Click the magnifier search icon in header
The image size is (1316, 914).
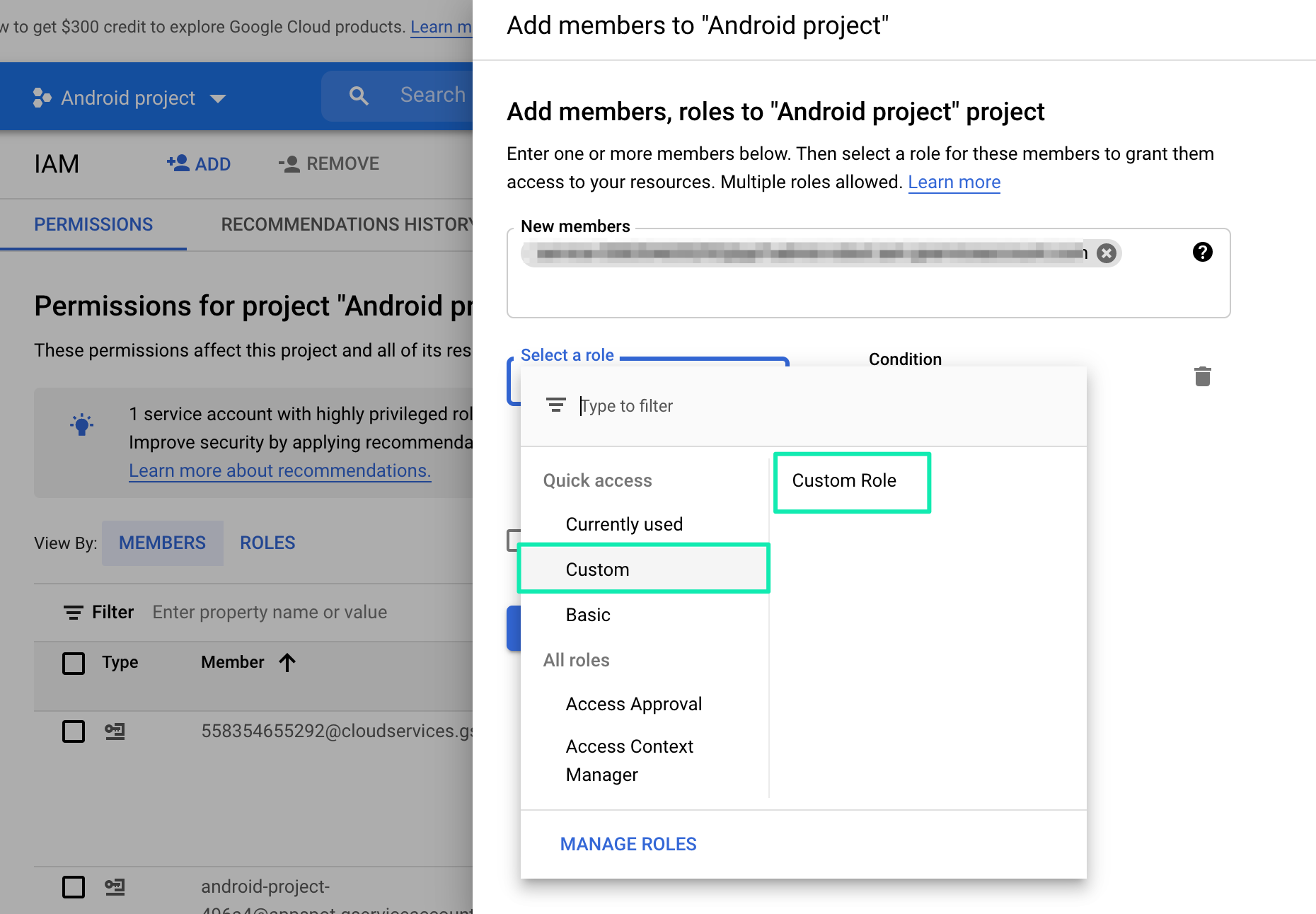(359, 96)
